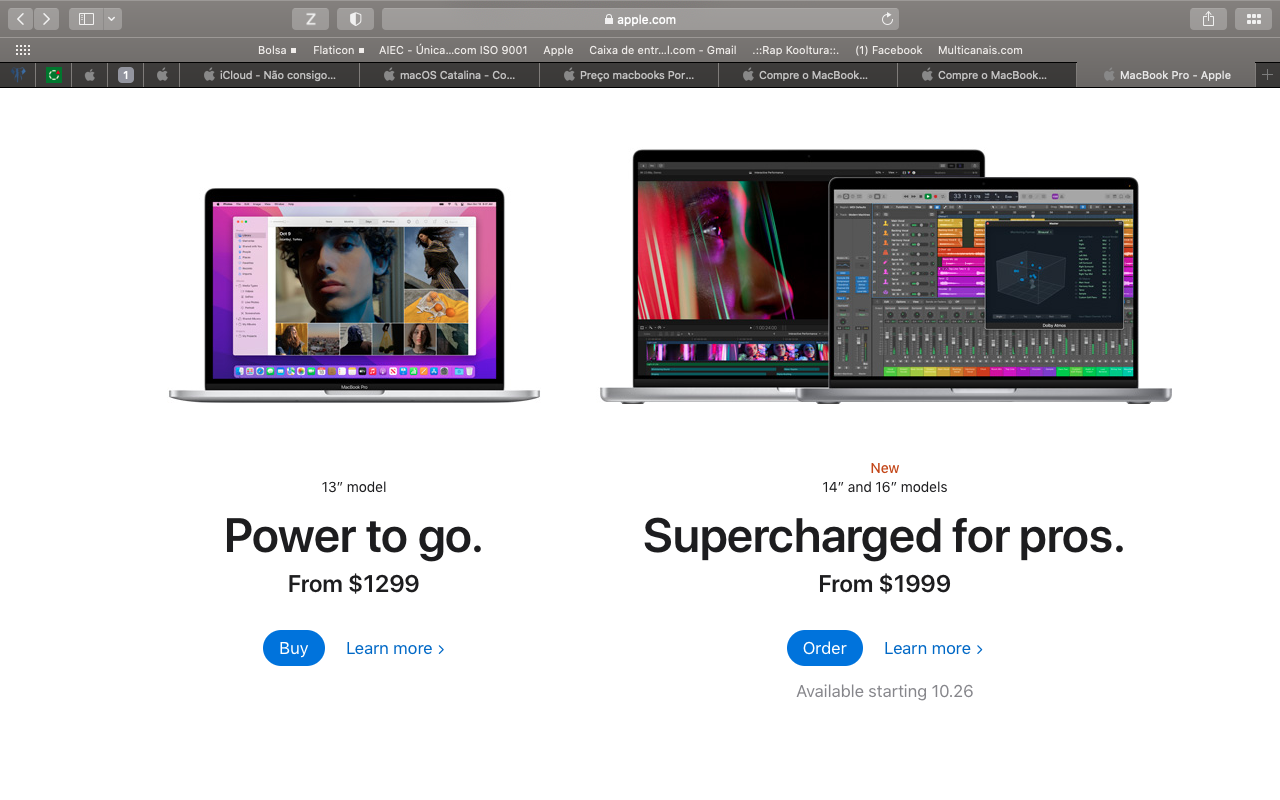
Task: Open the Multicanais.com bookmark
Action: [980, 50]
